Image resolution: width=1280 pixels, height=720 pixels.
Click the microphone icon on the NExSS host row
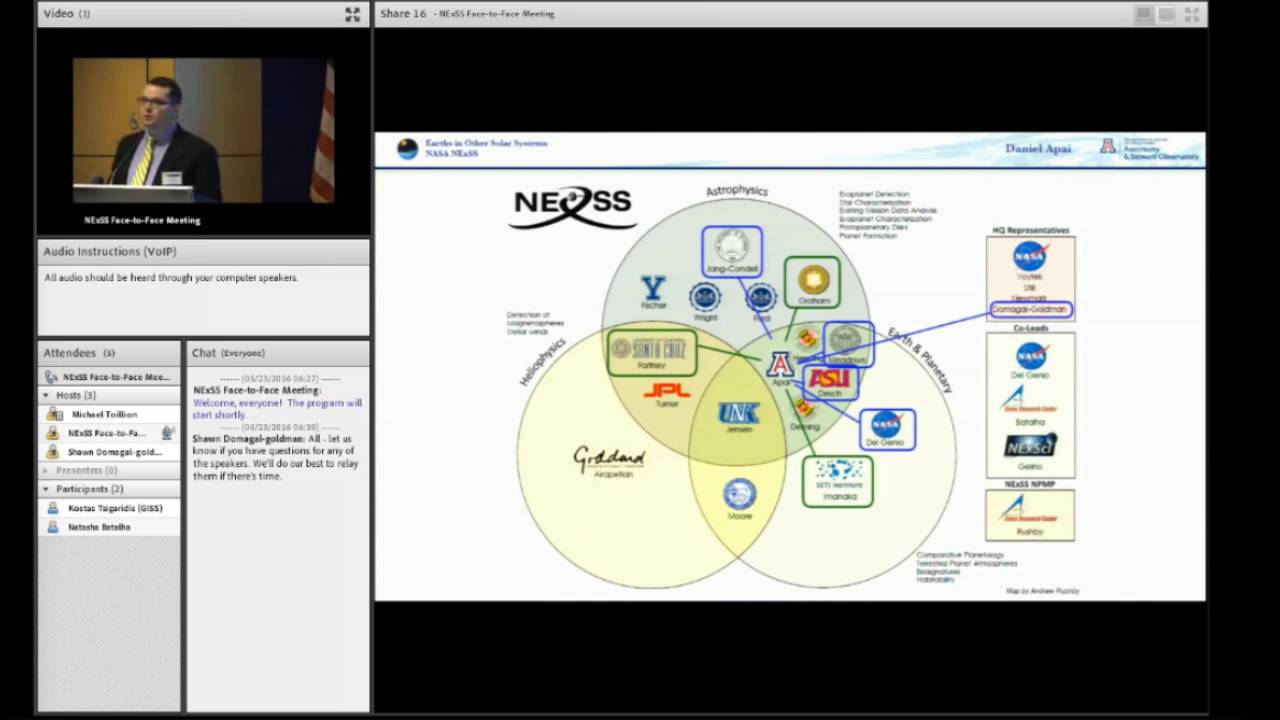point(168,433)
